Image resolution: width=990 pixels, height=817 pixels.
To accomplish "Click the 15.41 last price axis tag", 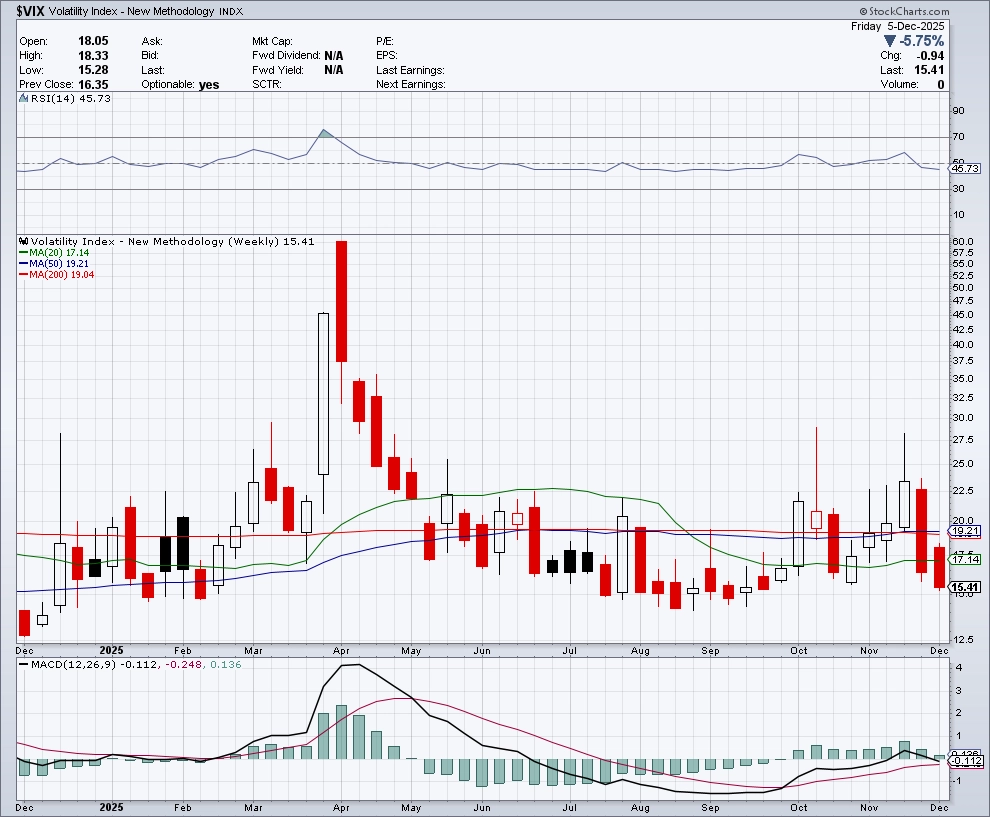I will click(x=965, y=587).
